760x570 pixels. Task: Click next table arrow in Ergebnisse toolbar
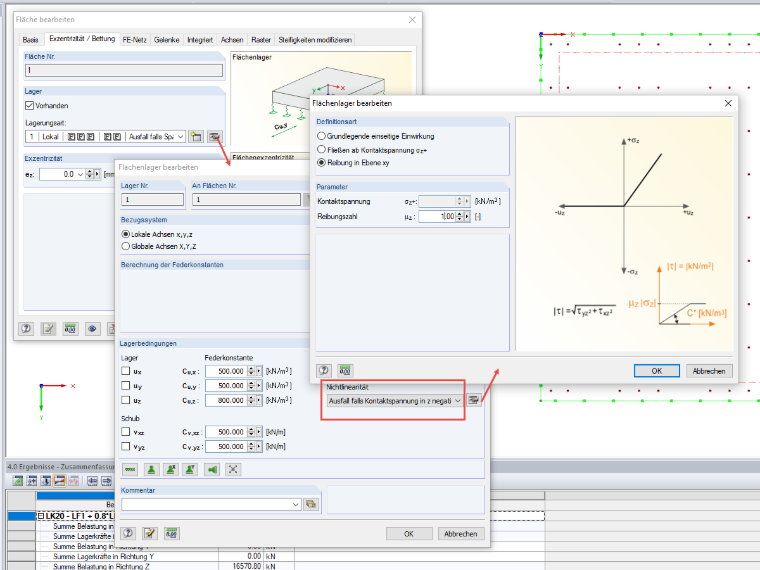coord(106,481)
